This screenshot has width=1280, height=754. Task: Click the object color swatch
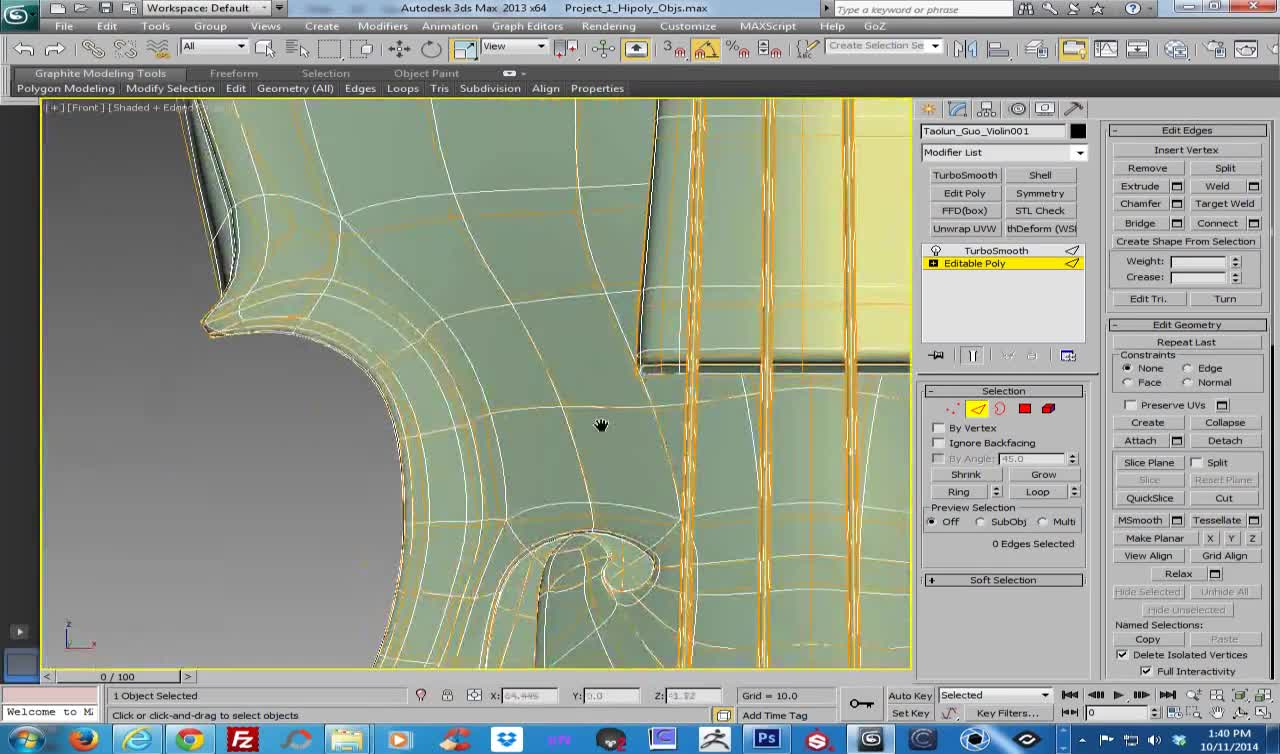[x=1077, y=131]
